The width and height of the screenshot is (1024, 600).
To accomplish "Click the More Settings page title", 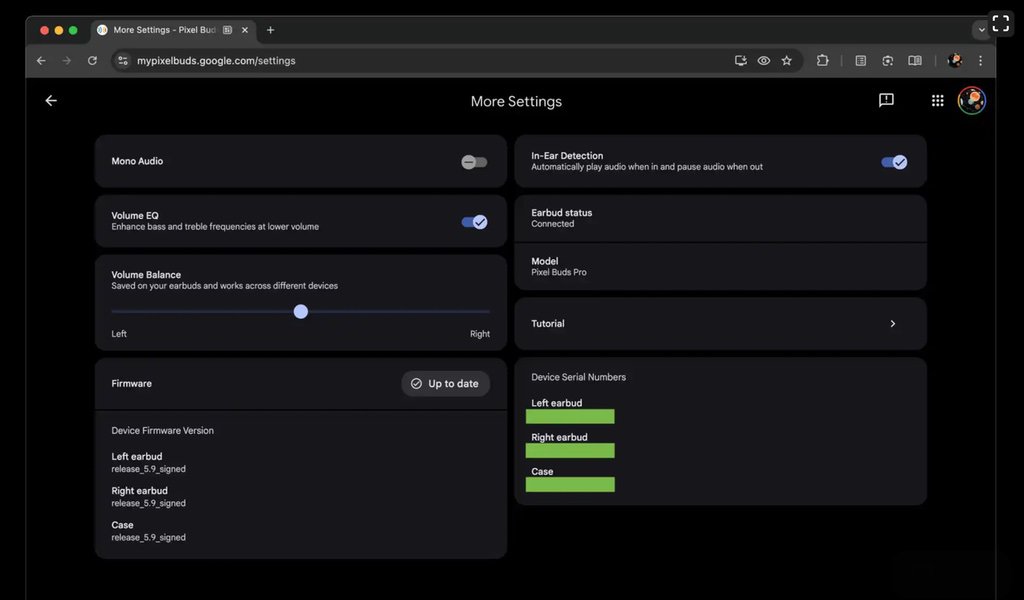I will 516,101.
